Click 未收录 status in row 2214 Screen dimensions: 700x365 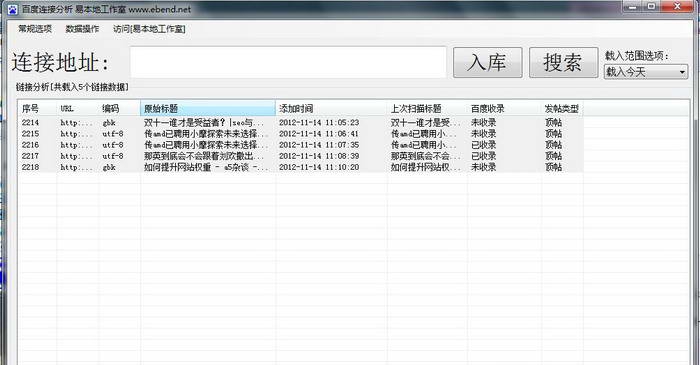coord(483,122)
